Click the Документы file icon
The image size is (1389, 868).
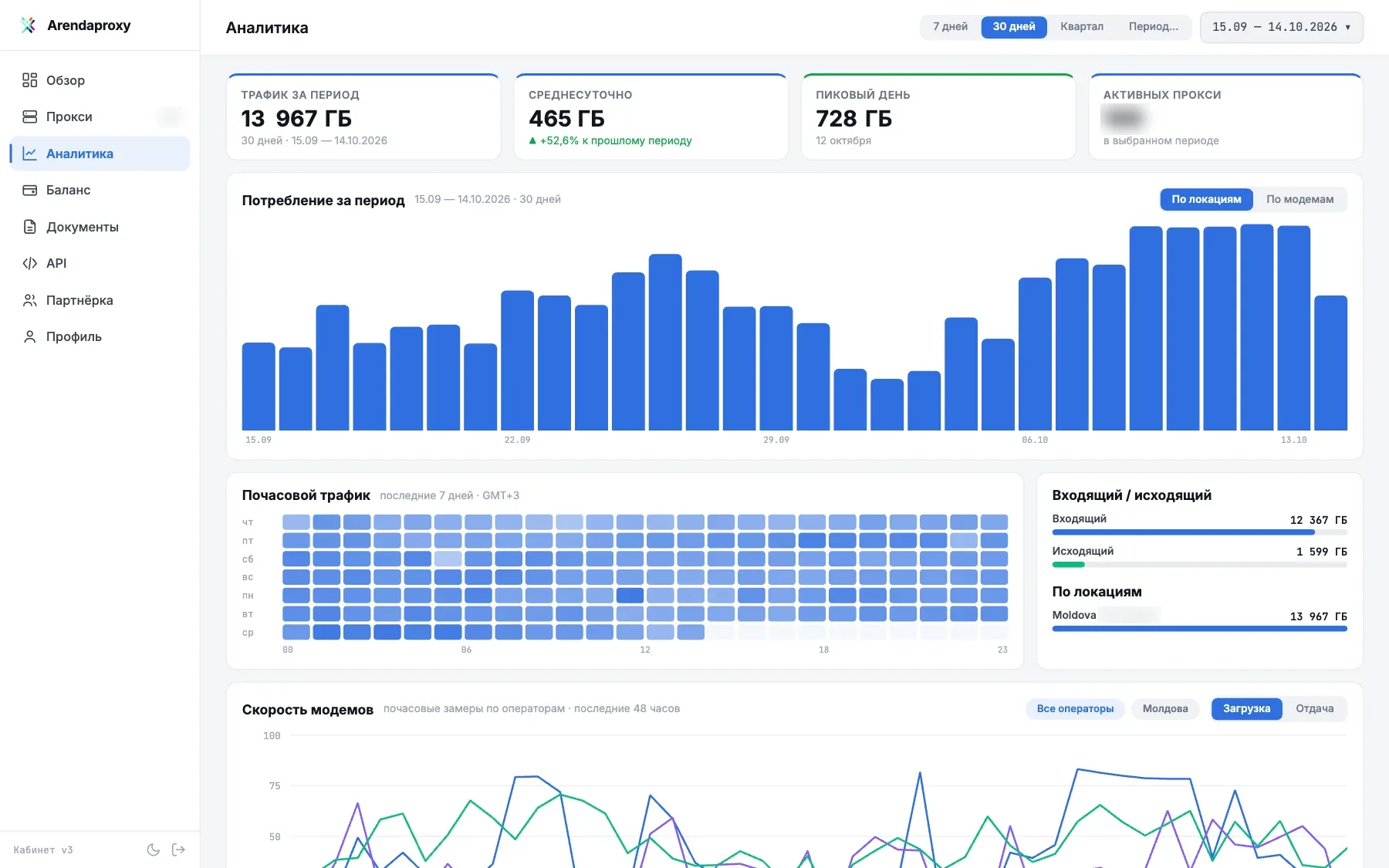pyautogui.click(x=30, y=227)
